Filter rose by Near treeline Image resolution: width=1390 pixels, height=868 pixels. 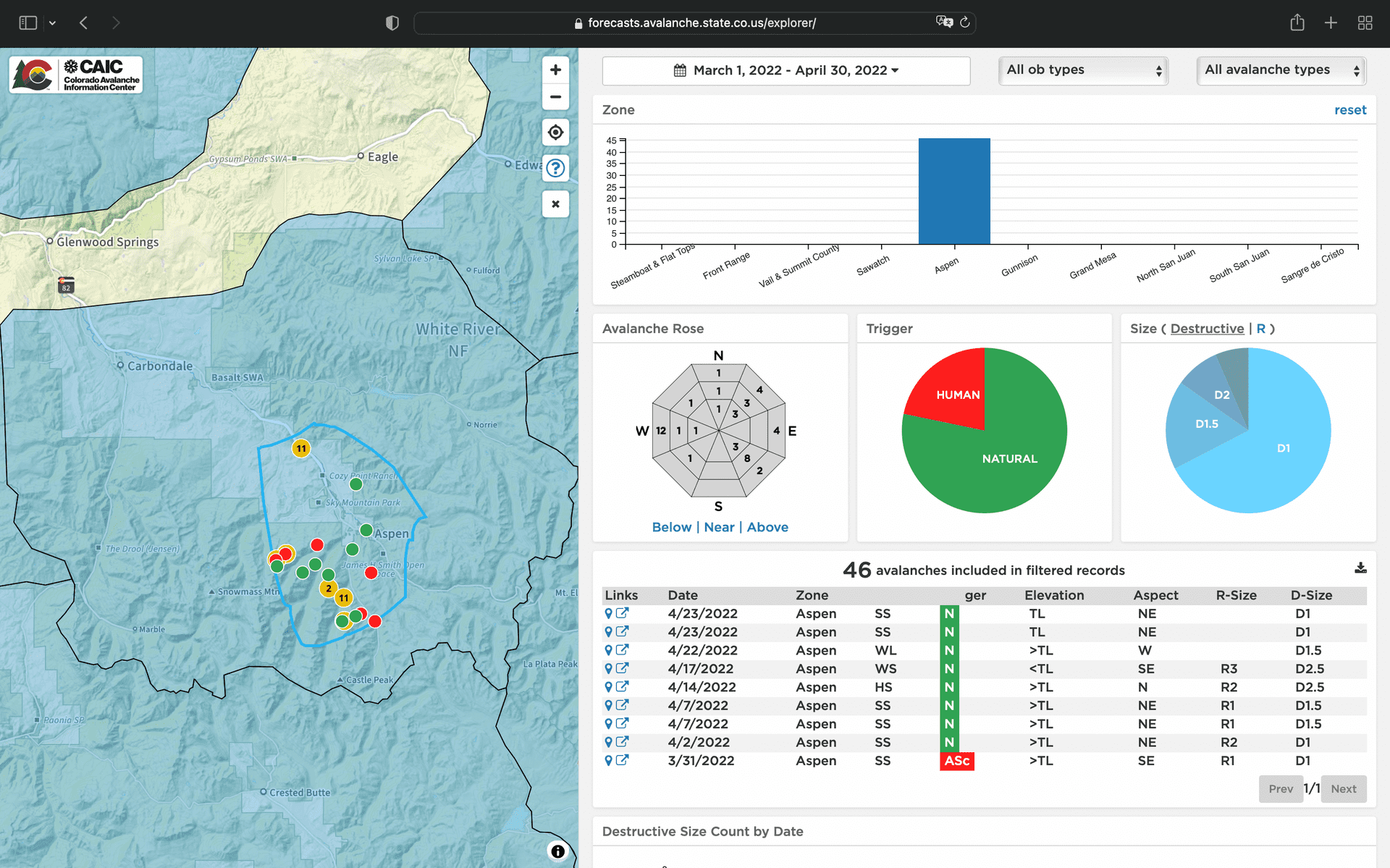click(x=719, y=527)
